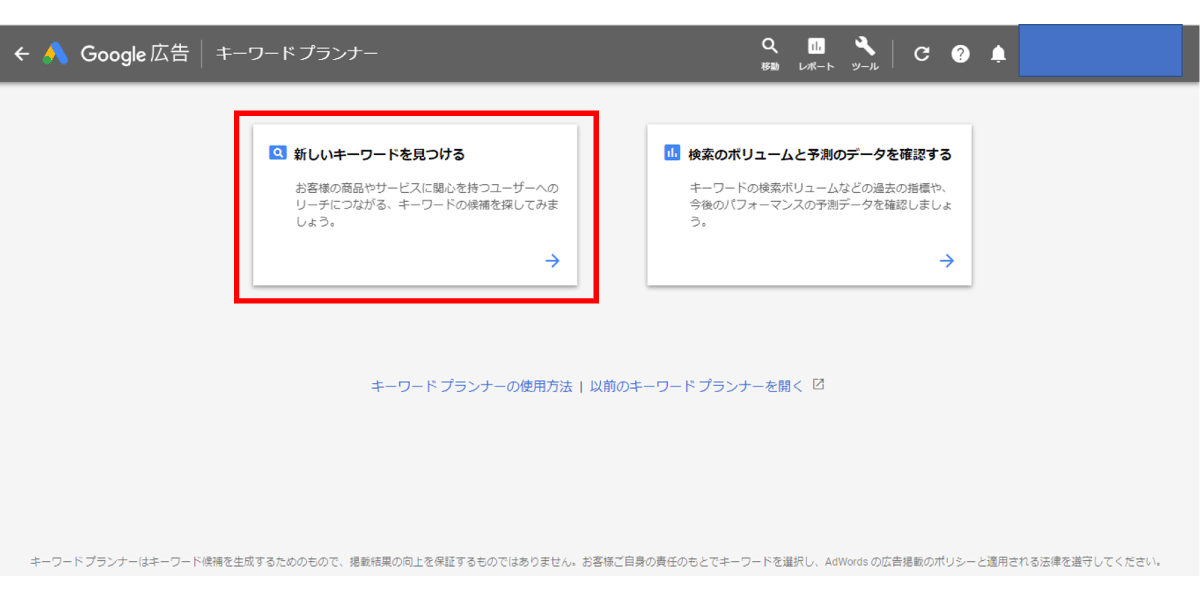Open キーワード プランナーの使用方法 link
Viewport: 1200px width, 600px height.
pos(471,386)
